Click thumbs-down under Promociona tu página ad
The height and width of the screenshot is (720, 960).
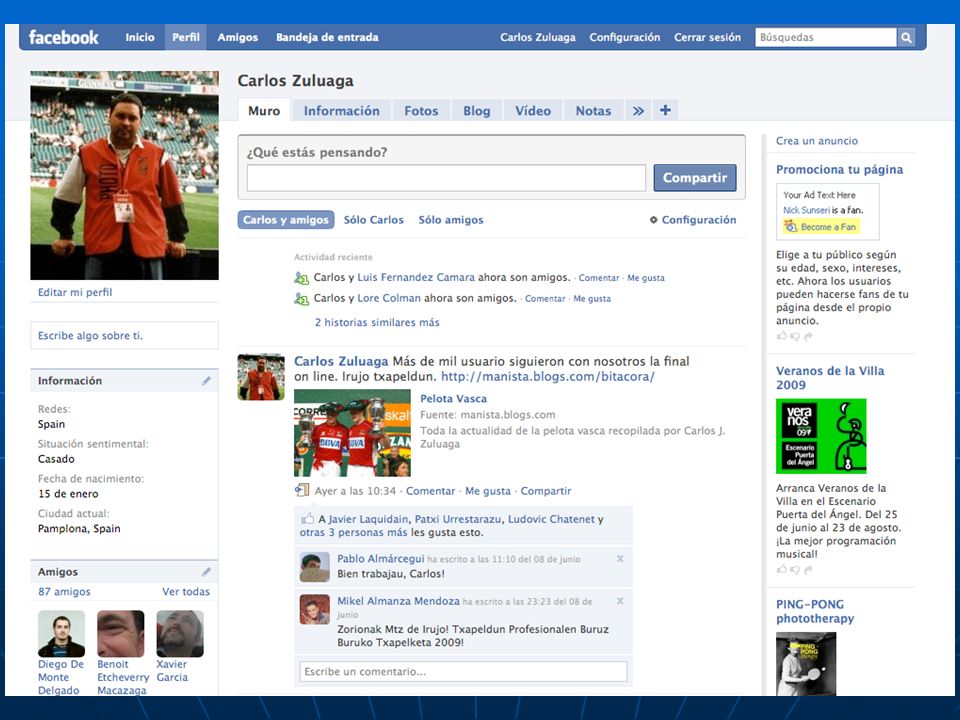pos(795,336)
